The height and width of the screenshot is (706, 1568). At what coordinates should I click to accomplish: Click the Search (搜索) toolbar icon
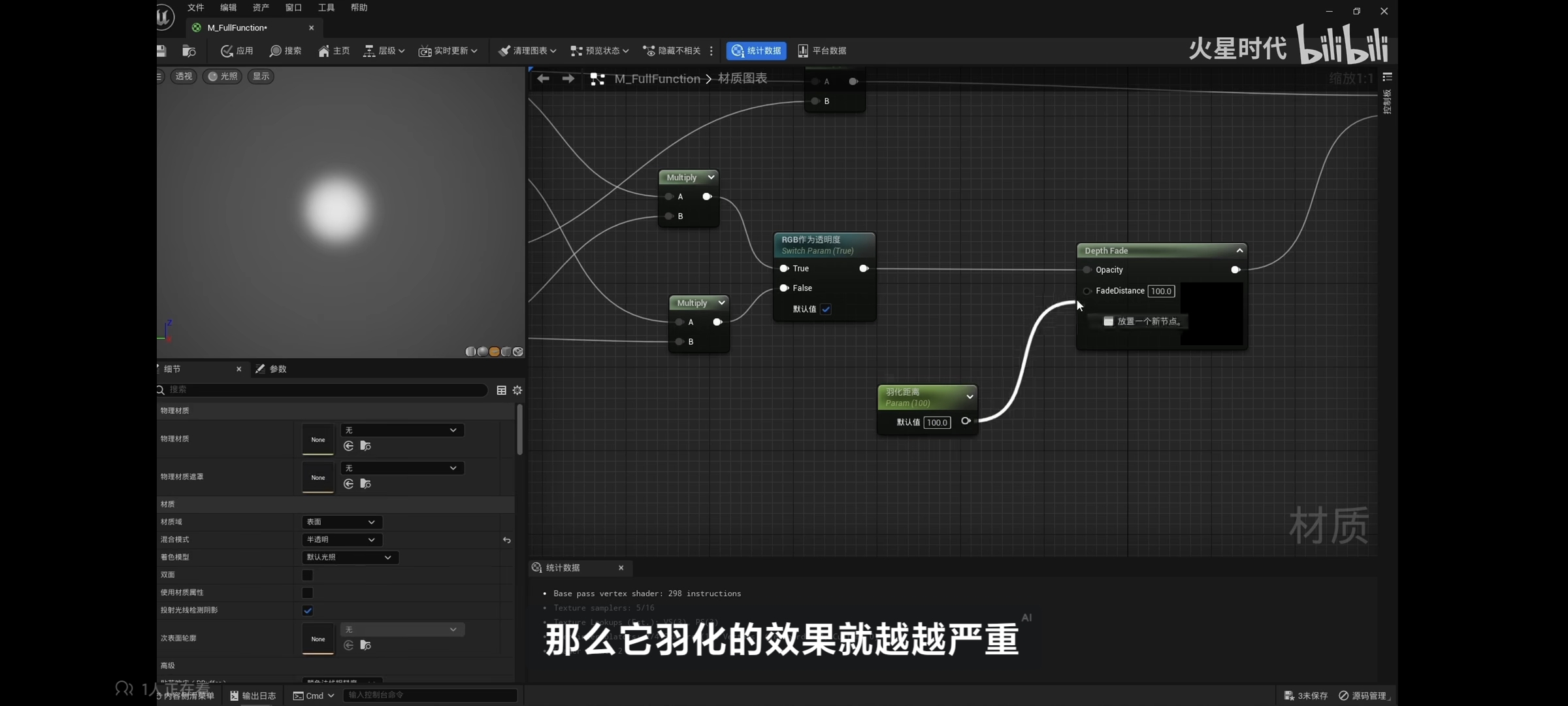(276, 51)
